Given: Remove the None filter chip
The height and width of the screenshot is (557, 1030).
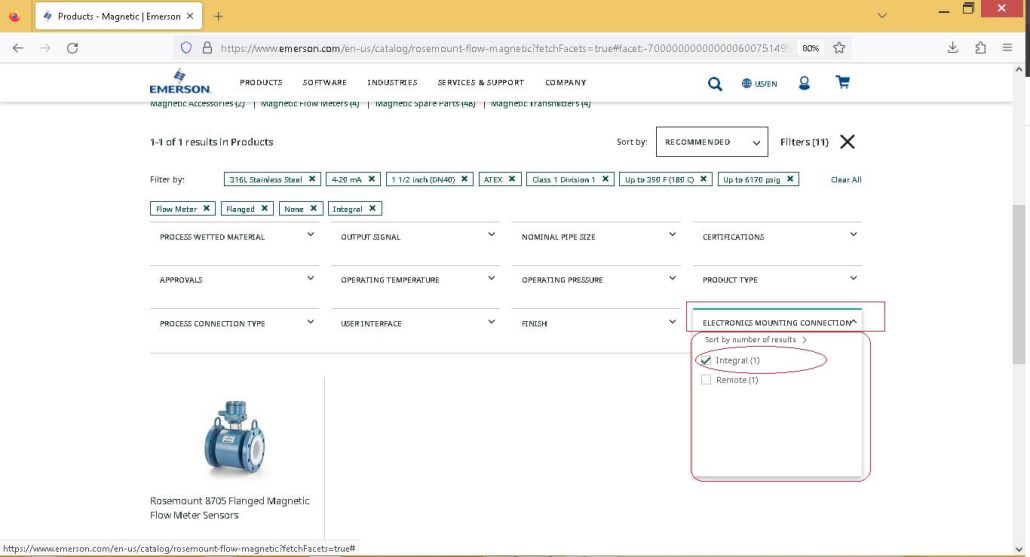Looking at the screenshot, I should coord(313,208).
